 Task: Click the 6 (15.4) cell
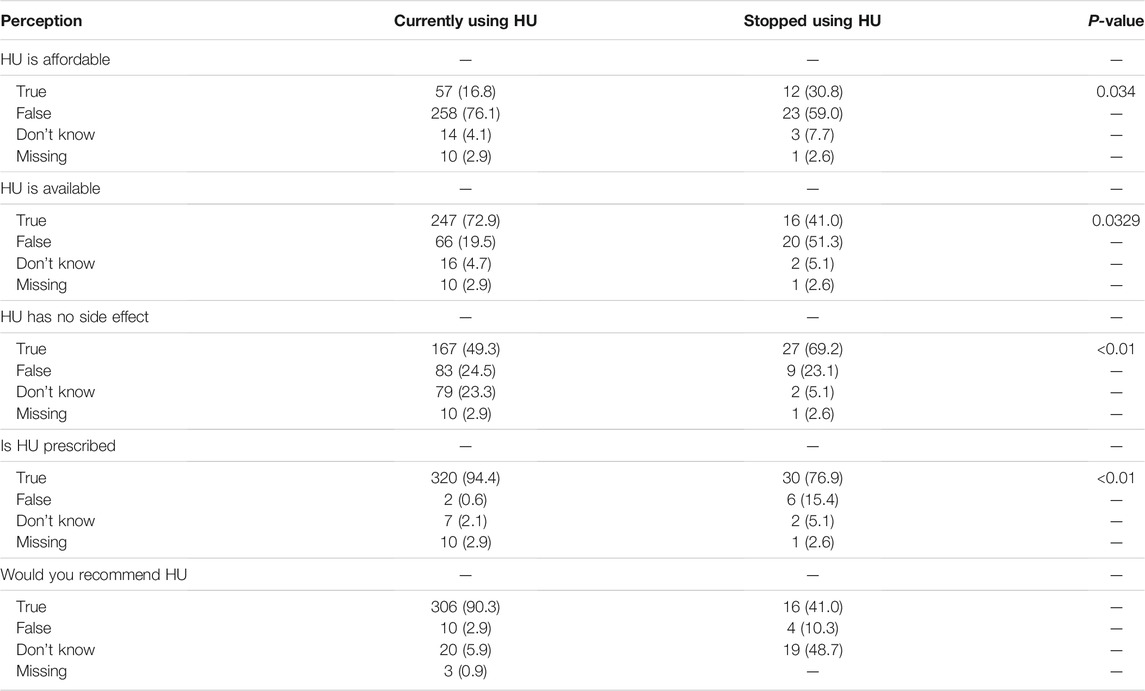pos(812,500)
